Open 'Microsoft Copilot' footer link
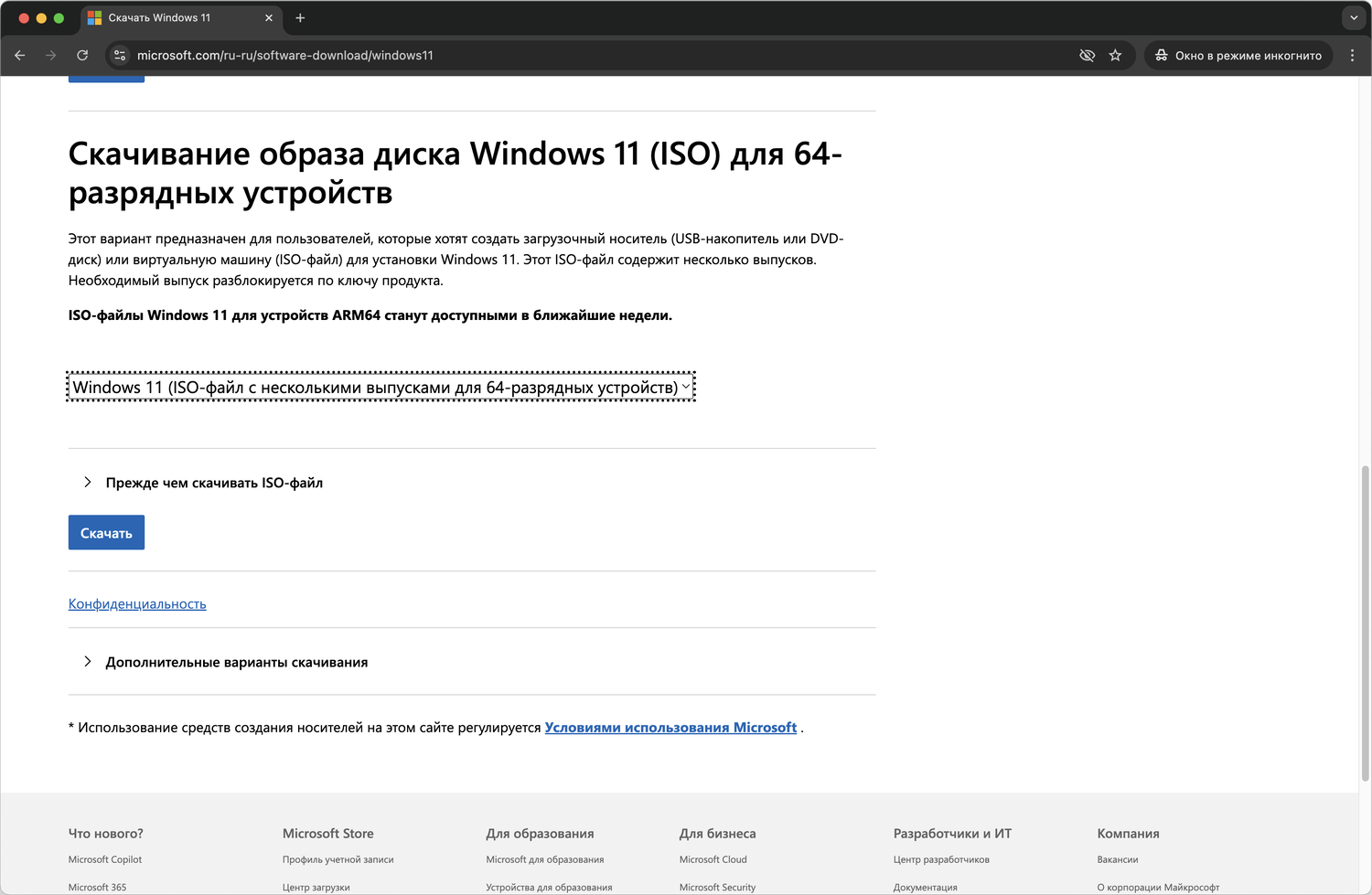 click(x=105, y=859)
